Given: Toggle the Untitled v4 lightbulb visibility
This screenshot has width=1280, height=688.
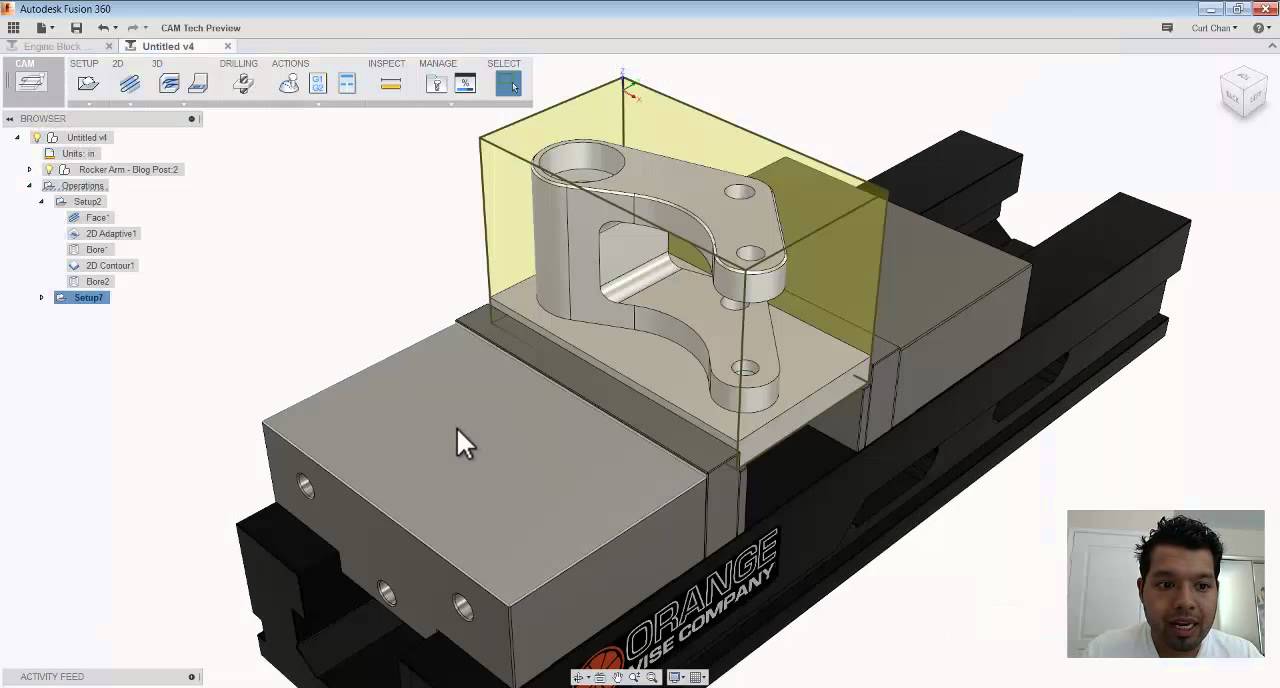Looking at the screenshot, I should [37, 137].
